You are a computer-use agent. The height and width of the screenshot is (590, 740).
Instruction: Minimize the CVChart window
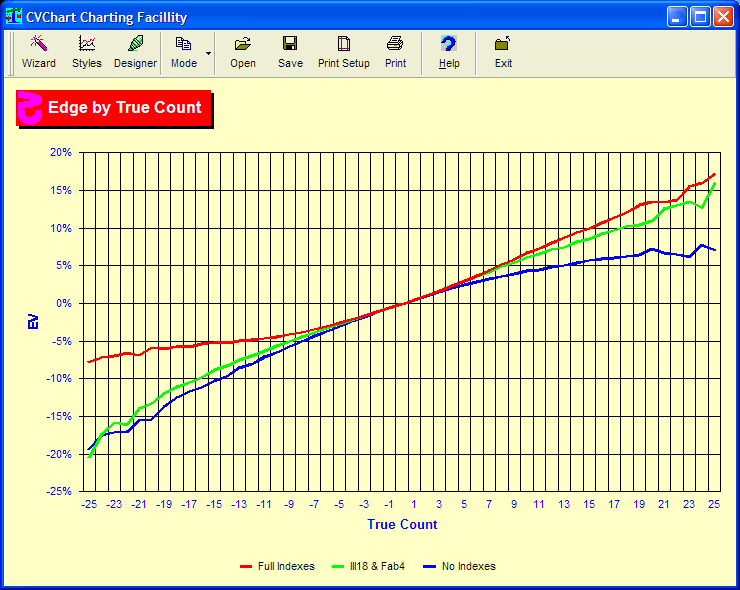click(x=678, y=17)
